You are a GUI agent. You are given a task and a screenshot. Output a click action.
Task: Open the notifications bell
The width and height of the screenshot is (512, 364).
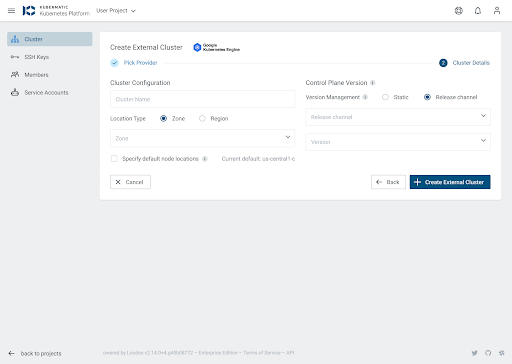pyautogui.click(x=478, y=11)
